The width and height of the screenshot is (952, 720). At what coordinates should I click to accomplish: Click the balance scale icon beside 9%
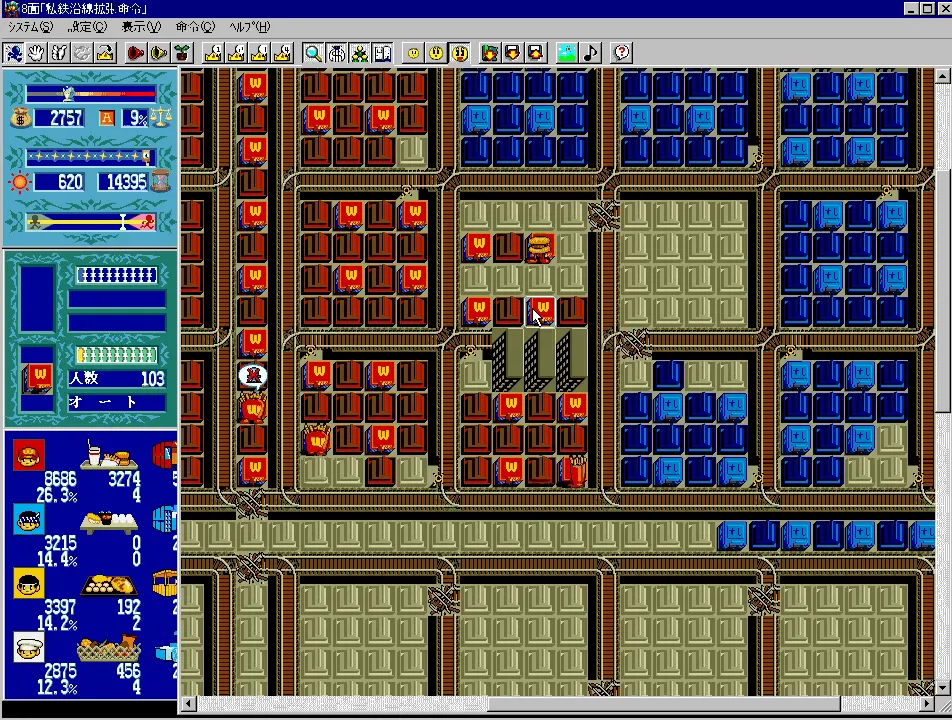[161, 117]
